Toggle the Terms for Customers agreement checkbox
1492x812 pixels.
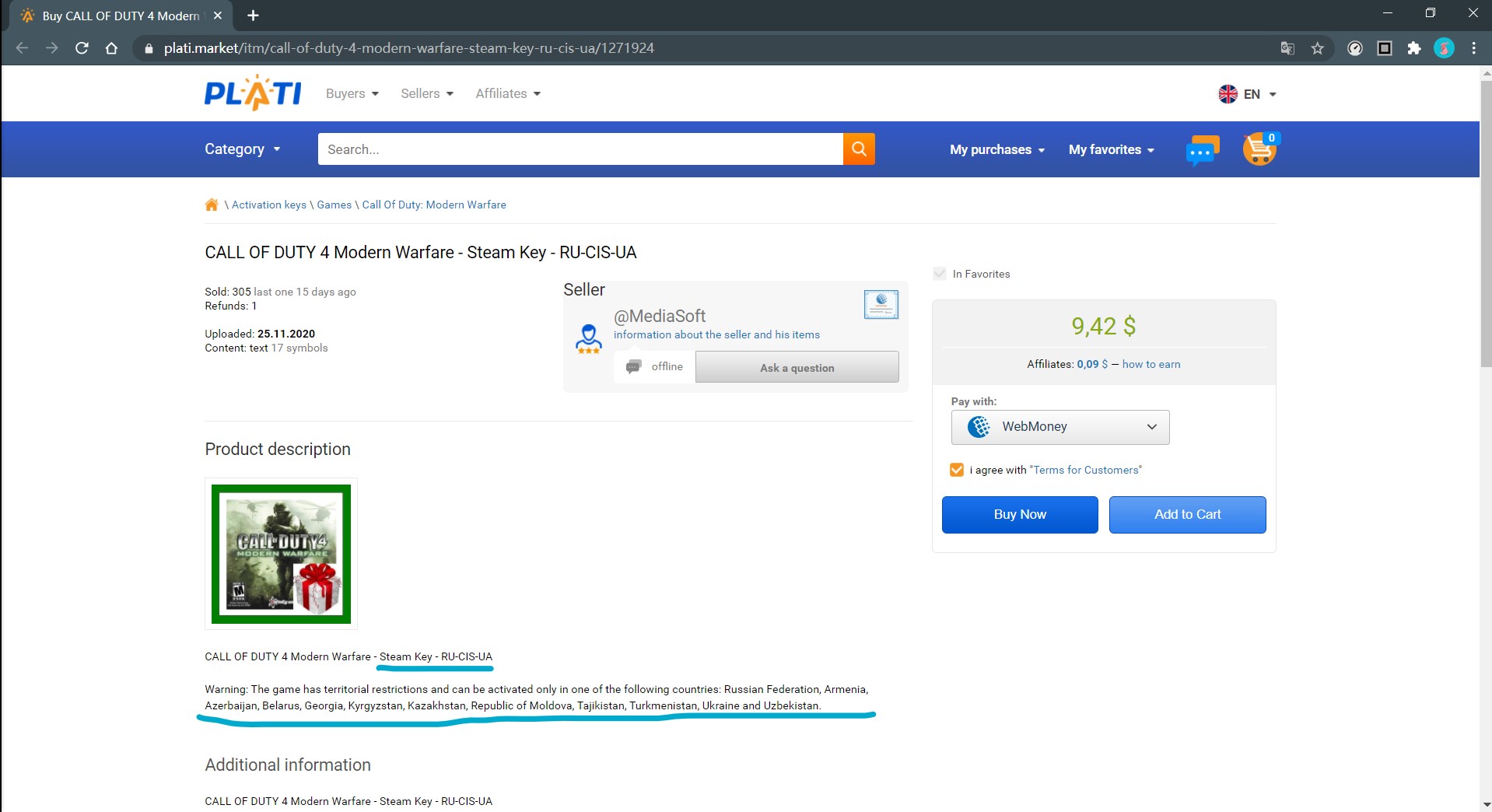(957, 470)
